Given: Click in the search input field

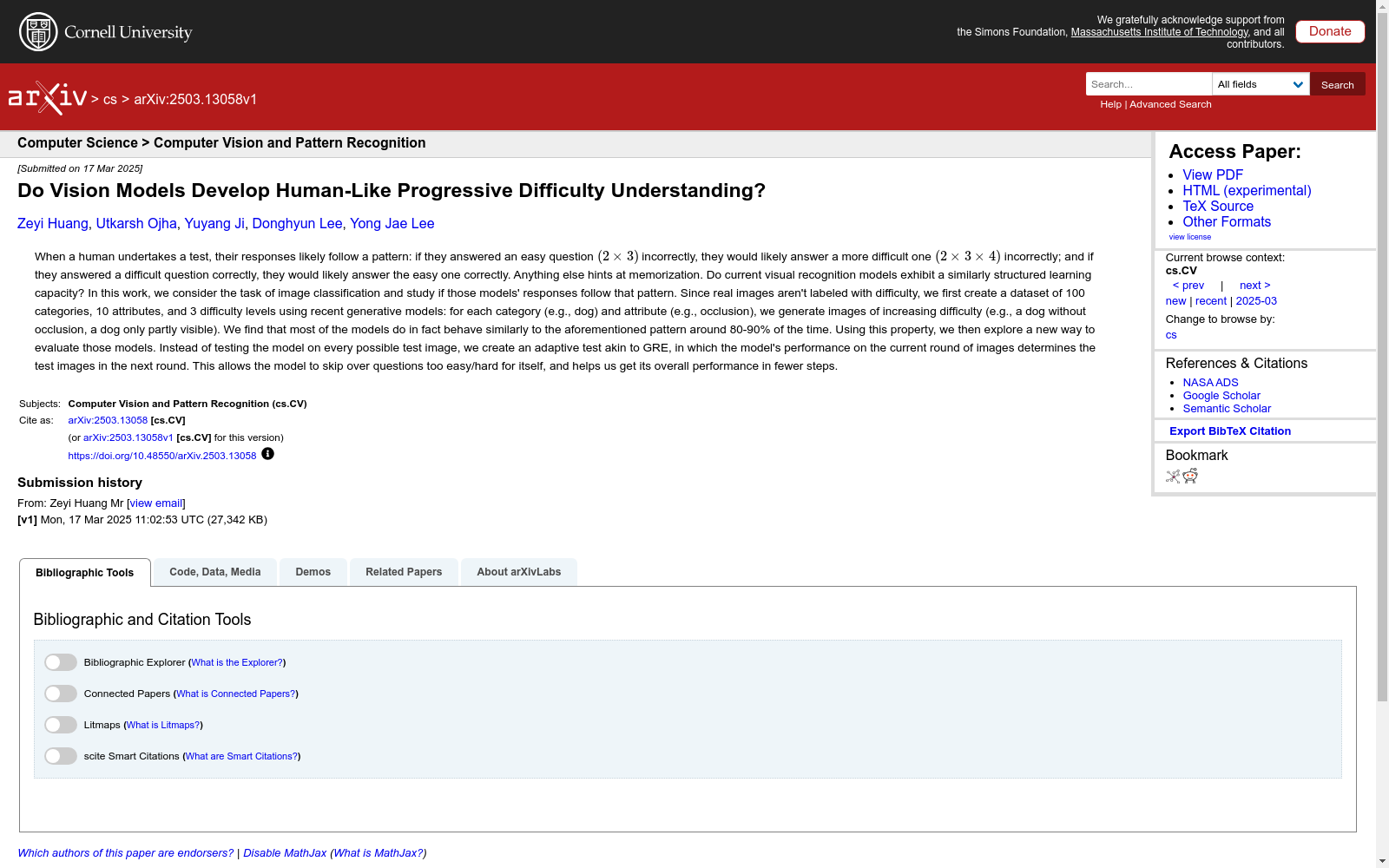Looking at the screenshot, I should click(1149, 84).
